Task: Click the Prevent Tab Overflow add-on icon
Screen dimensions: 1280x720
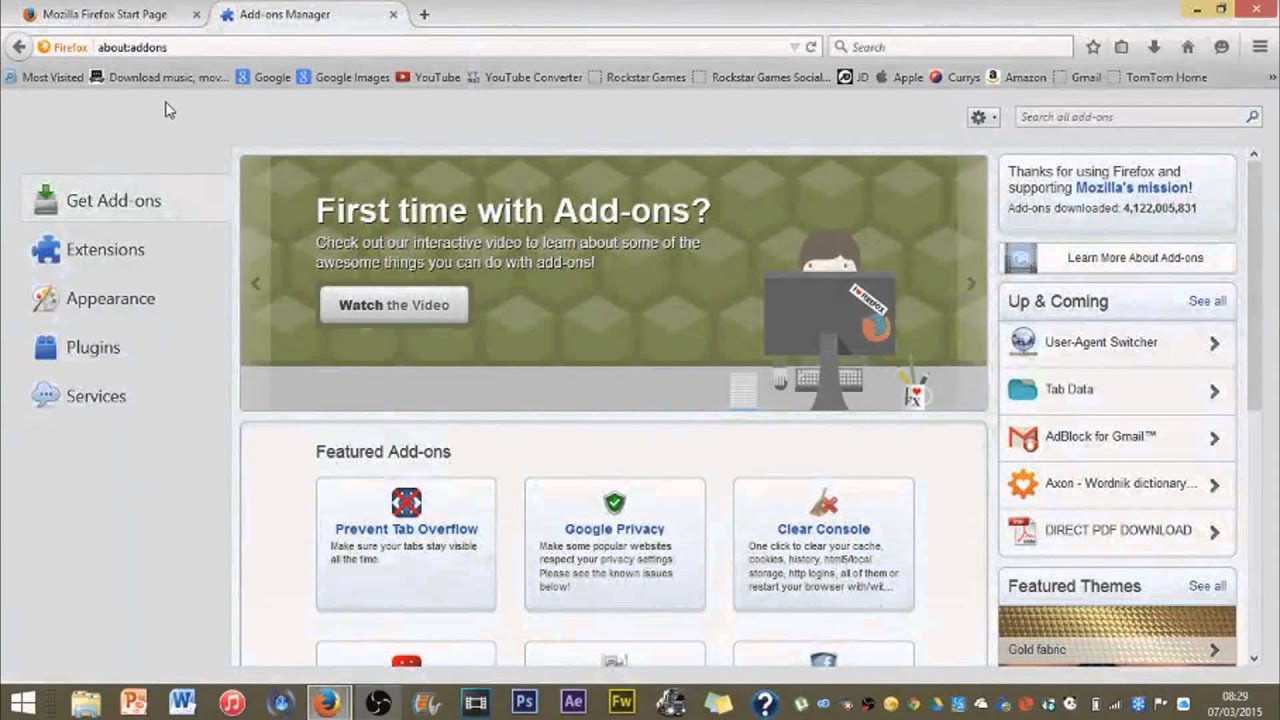Action: [x=406, y=502]
